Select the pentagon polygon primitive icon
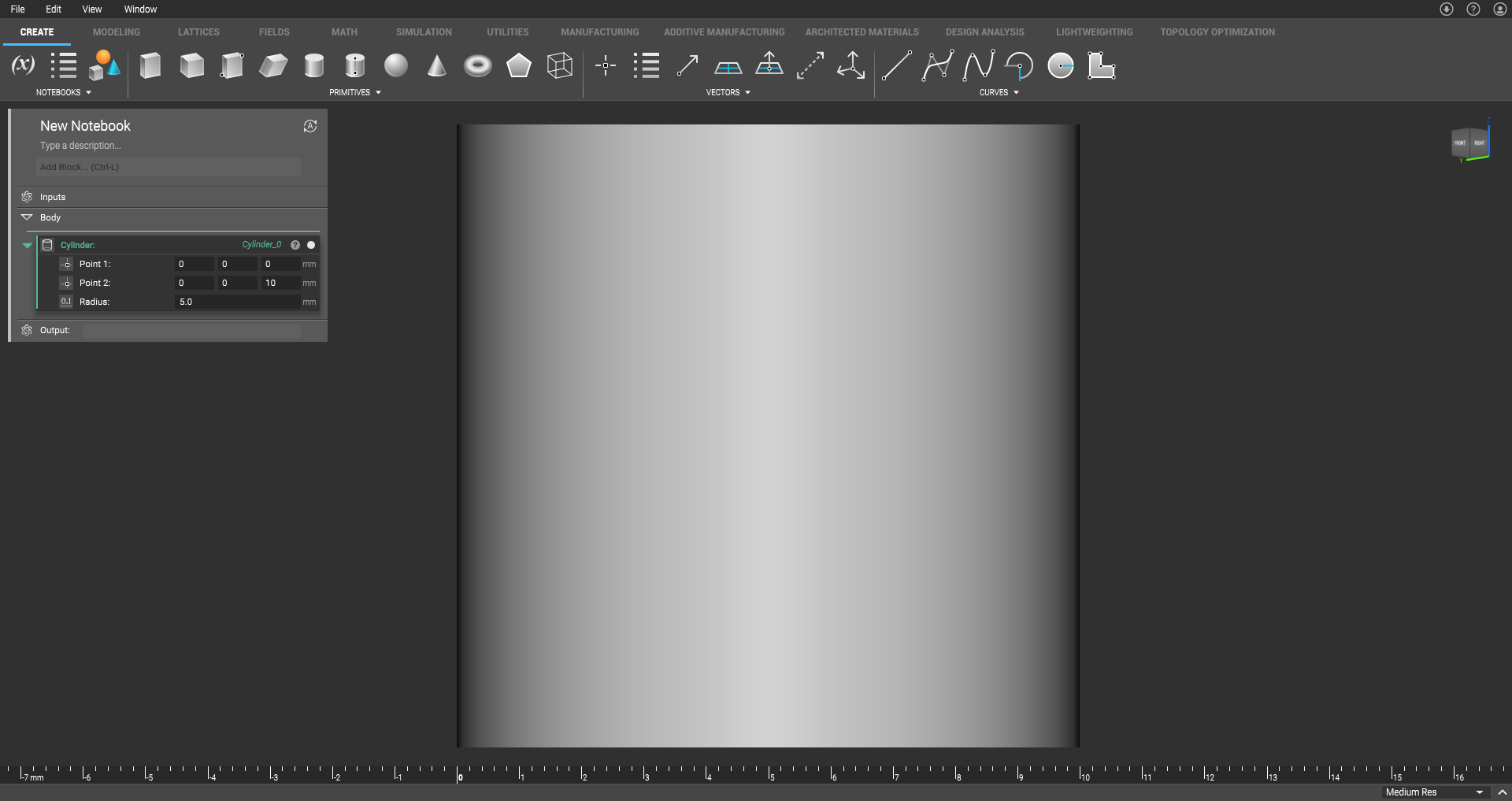Screen dimensions: 1512x801 [519, 65]
